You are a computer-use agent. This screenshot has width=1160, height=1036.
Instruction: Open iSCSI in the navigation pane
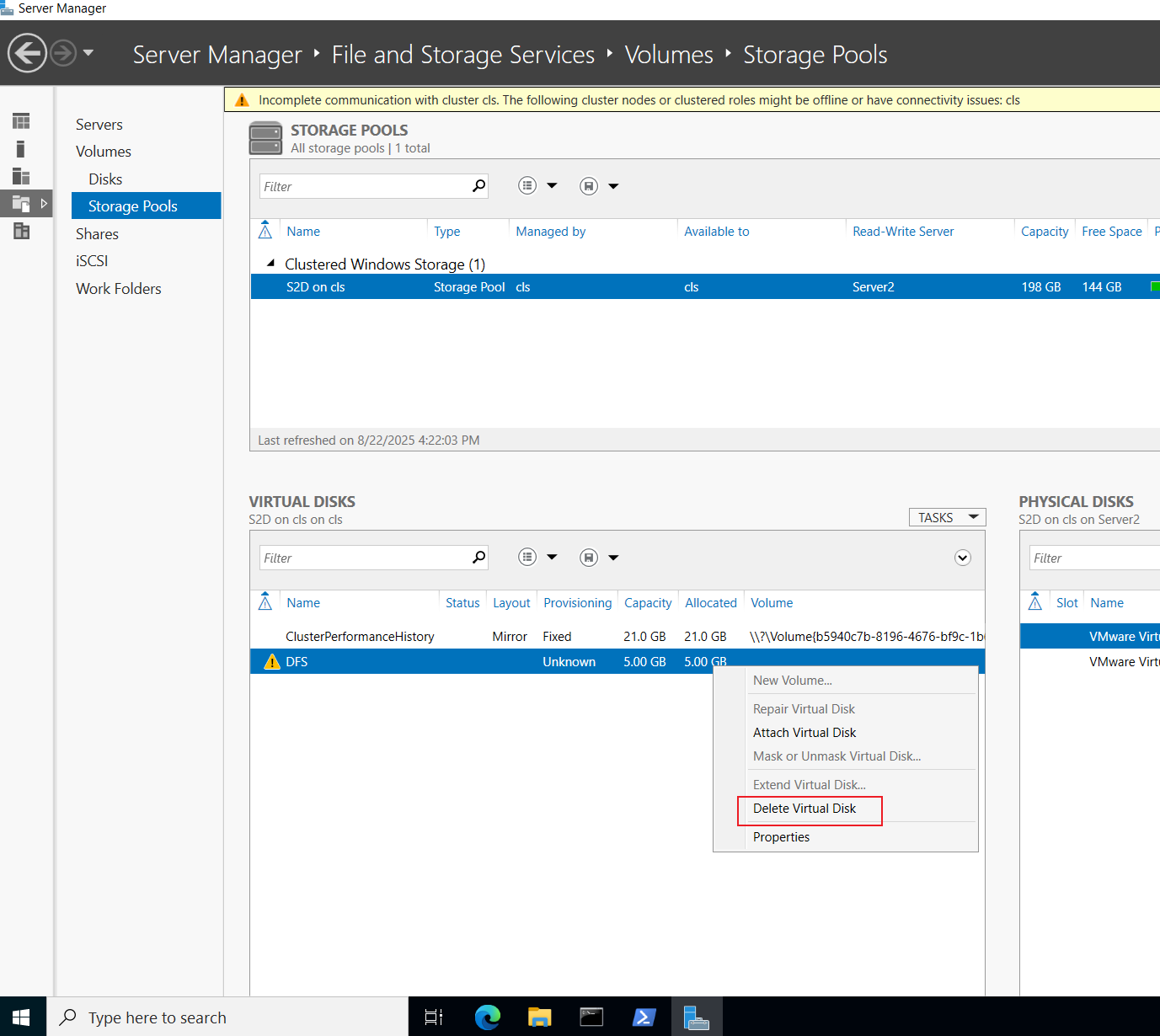click(92, 261)
